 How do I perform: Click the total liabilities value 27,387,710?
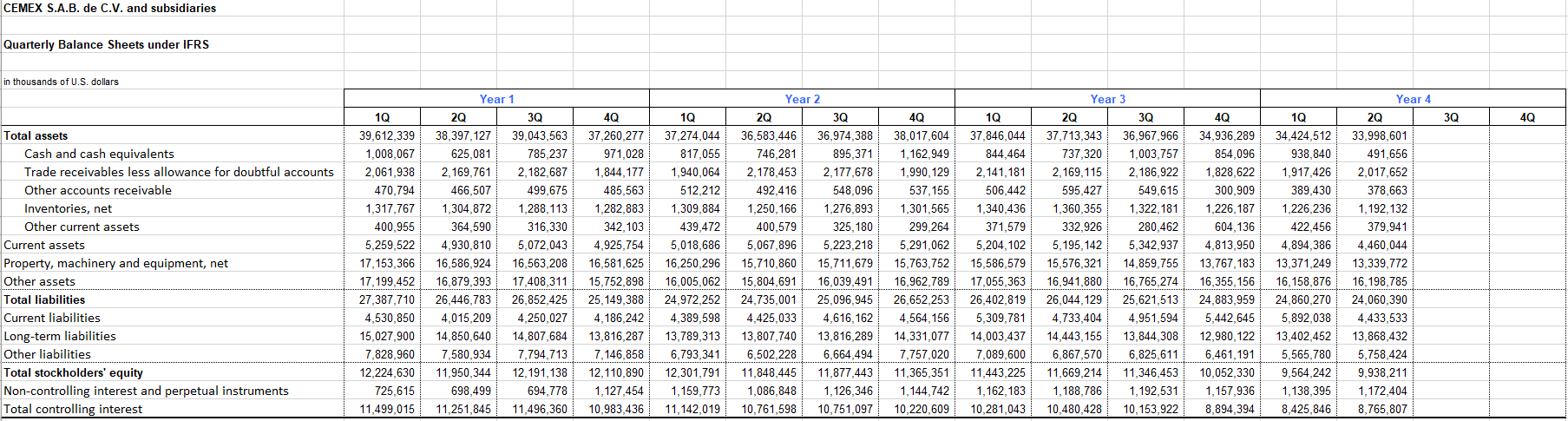coord(387,299)
